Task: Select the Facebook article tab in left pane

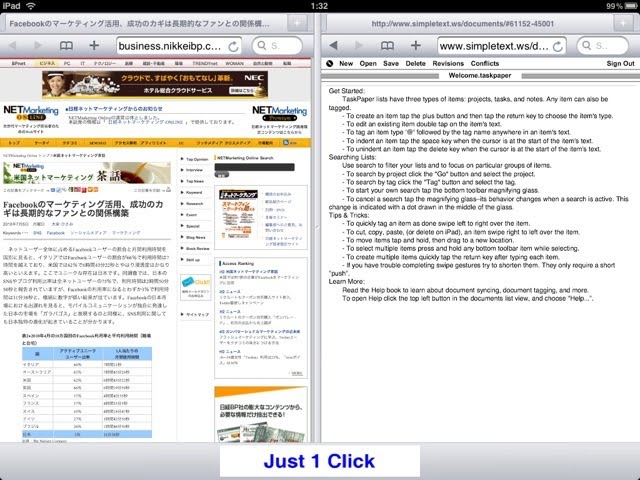Action: [139, 24]
